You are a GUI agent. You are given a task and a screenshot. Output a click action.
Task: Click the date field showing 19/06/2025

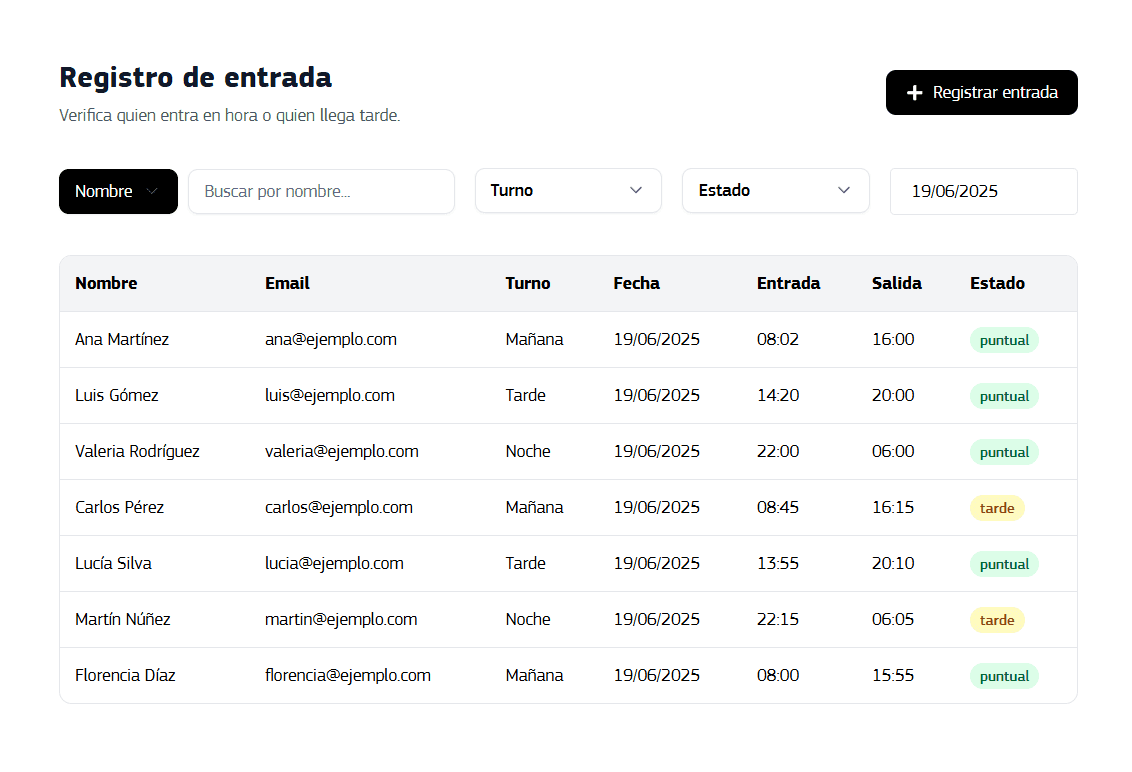(983, 191)
